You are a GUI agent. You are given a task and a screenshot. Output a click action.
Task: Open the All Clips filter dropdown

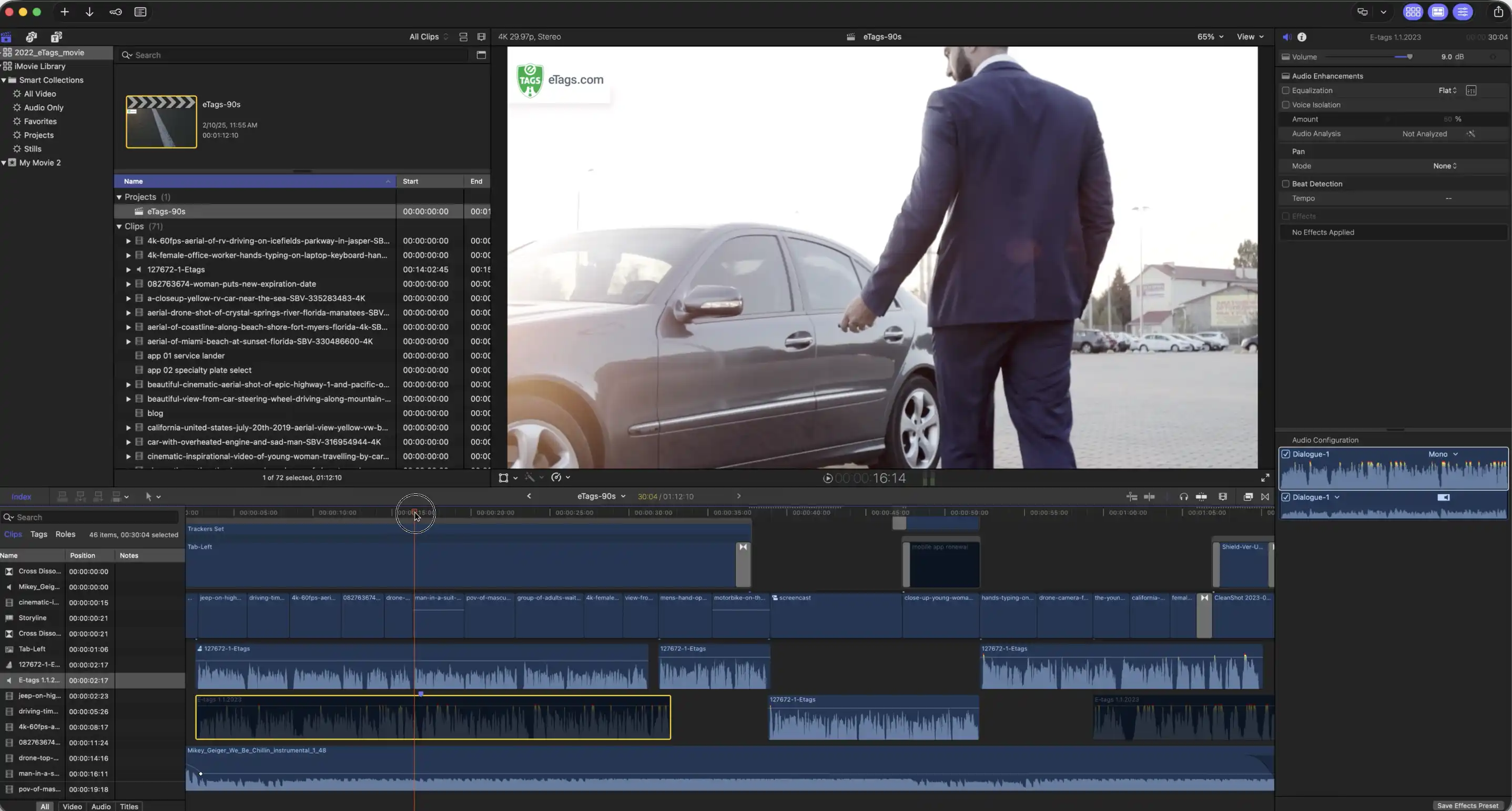click(x=429, y=37)
